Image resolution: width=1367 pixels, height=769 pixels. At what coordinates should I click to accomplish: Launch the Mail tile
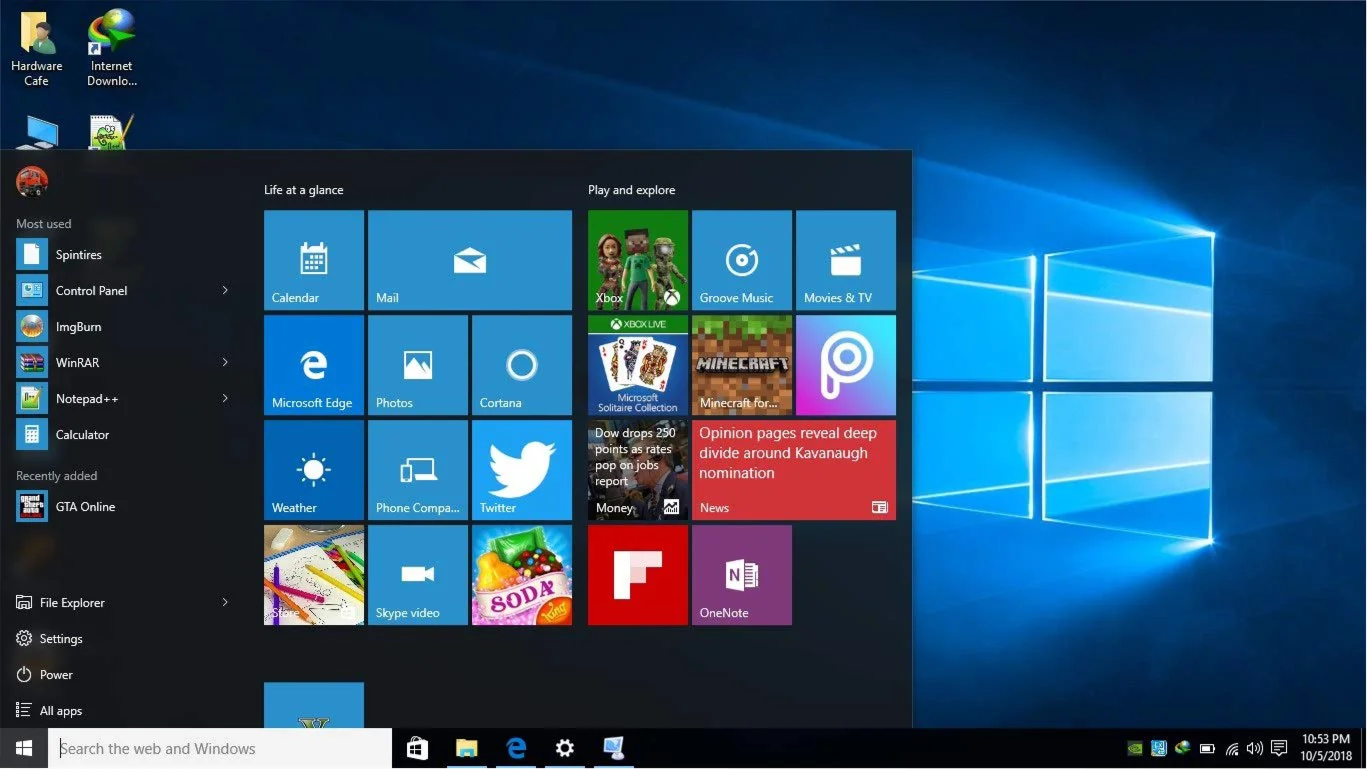469,260
